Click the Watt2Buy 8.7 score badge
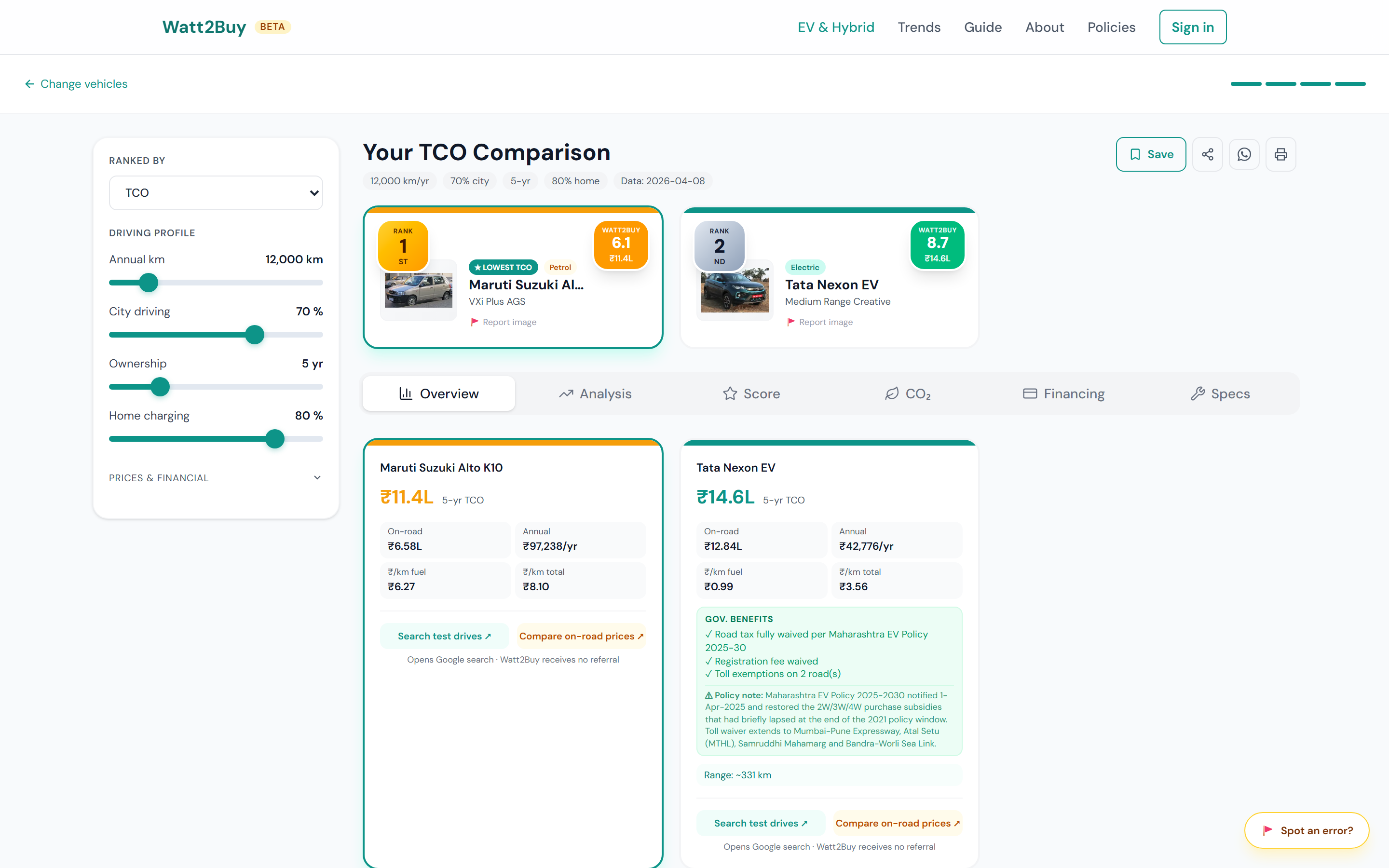Image resolution: width=1389 pixels, height=868 pixels. (937, 244)
